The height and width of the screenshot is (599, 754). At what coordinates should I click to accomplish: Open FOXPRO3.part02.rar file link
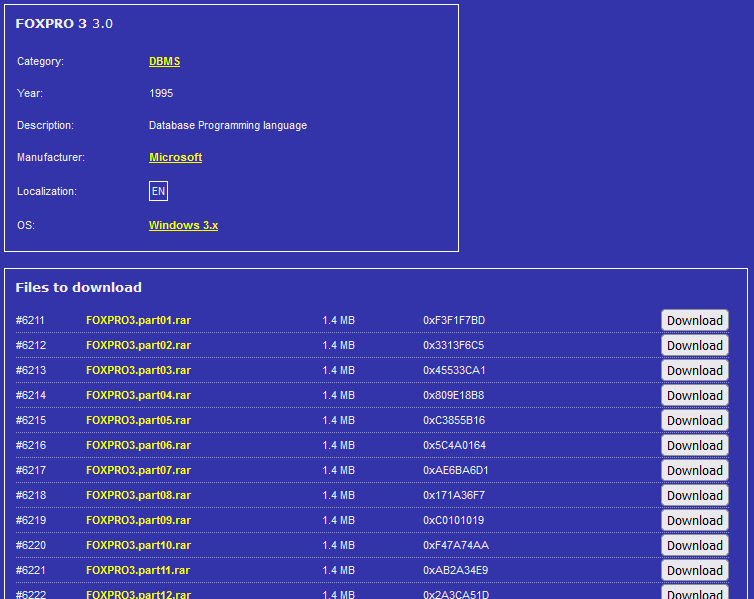tap(138, 345)
